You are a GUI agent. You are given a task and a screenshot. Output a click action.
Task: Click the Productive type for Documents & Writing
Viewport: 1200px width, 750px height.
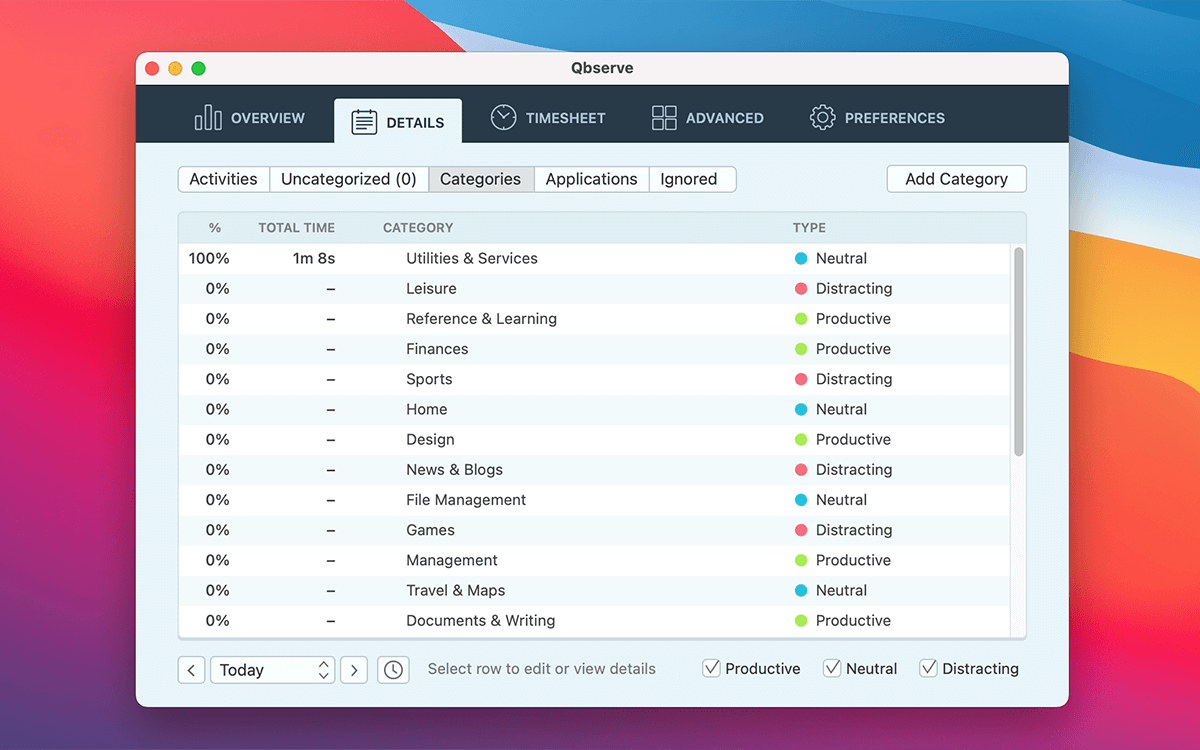coord(853,620)
